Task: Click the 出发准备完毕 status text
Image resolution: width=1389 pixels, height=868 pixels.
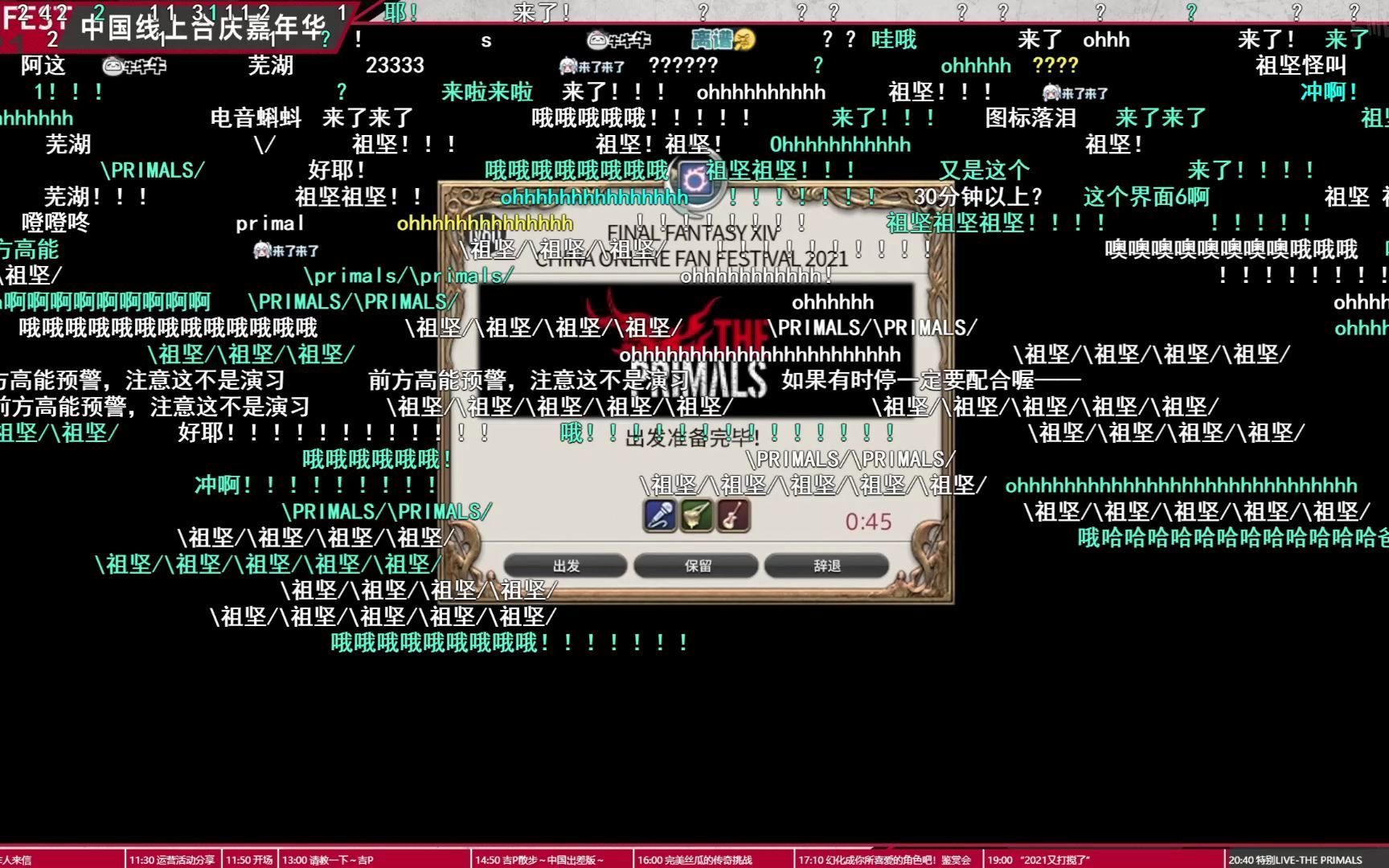Action: point(691,439)
